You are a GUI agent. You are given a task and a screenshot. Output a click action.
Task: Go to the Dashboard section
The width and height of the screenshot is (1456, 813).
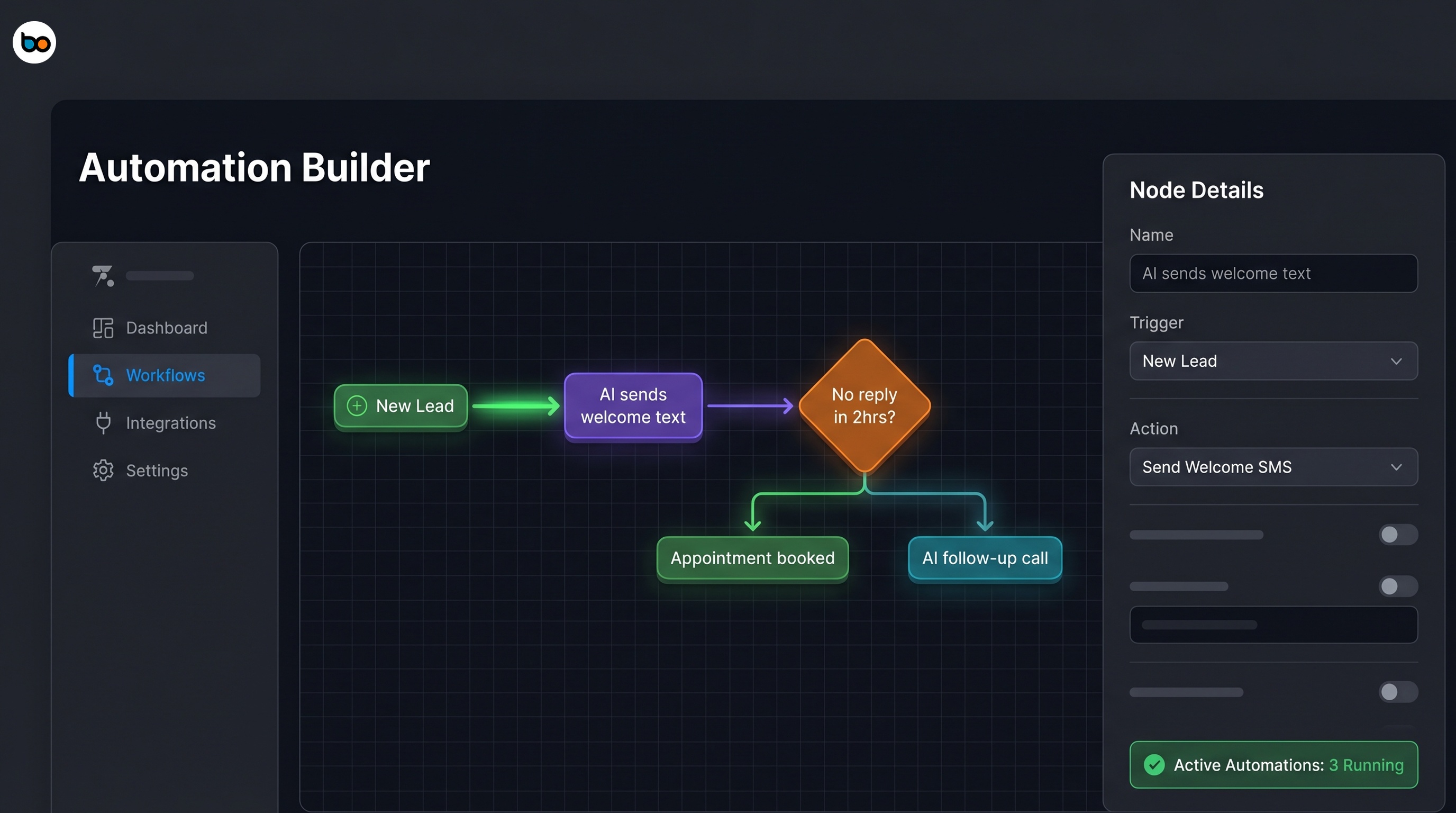[166, 328]
